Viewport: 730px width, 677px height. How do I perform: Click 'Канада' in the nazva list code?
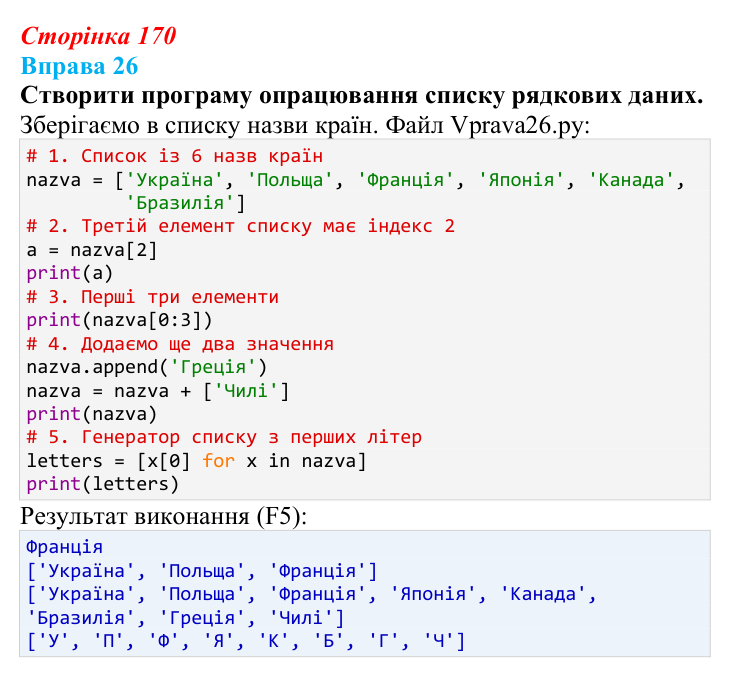631,180
